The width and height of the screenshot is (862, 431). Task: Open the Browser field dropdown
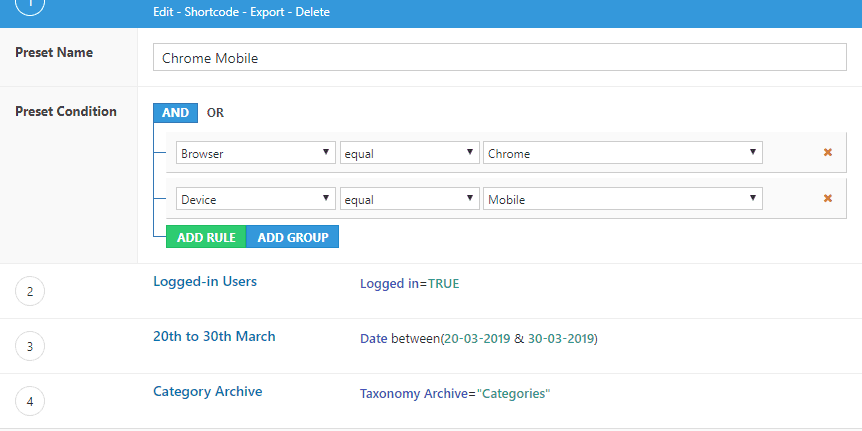click(255, 154)
